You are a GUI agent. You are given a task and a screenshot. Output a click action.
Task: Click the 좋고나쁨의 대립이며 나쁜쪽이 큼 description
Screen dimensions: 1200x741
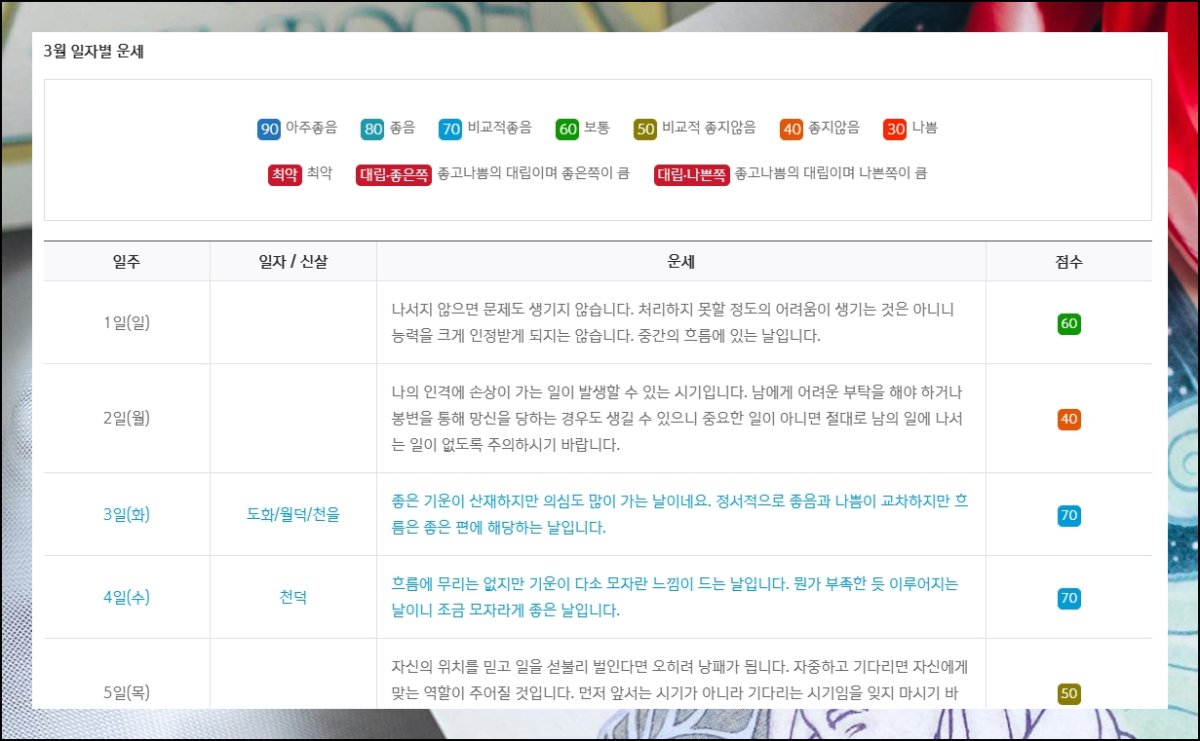[x=831, y=174]
